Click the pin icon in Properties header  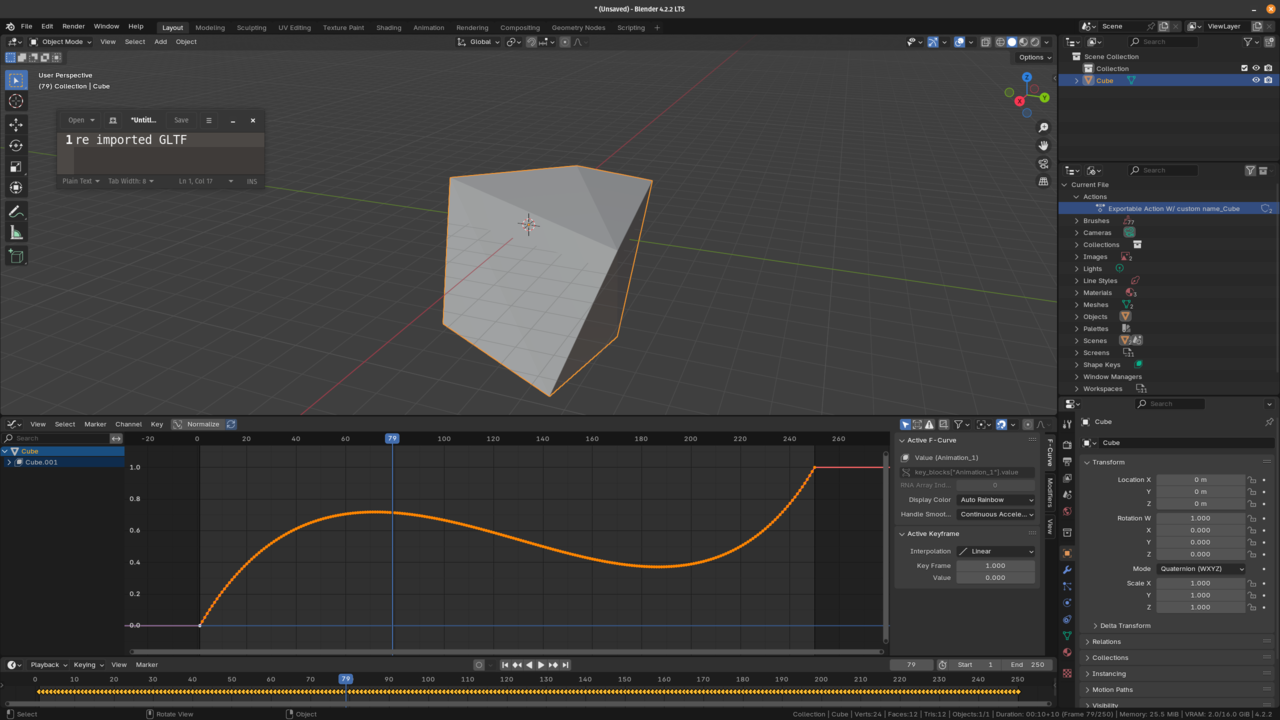1269,422
